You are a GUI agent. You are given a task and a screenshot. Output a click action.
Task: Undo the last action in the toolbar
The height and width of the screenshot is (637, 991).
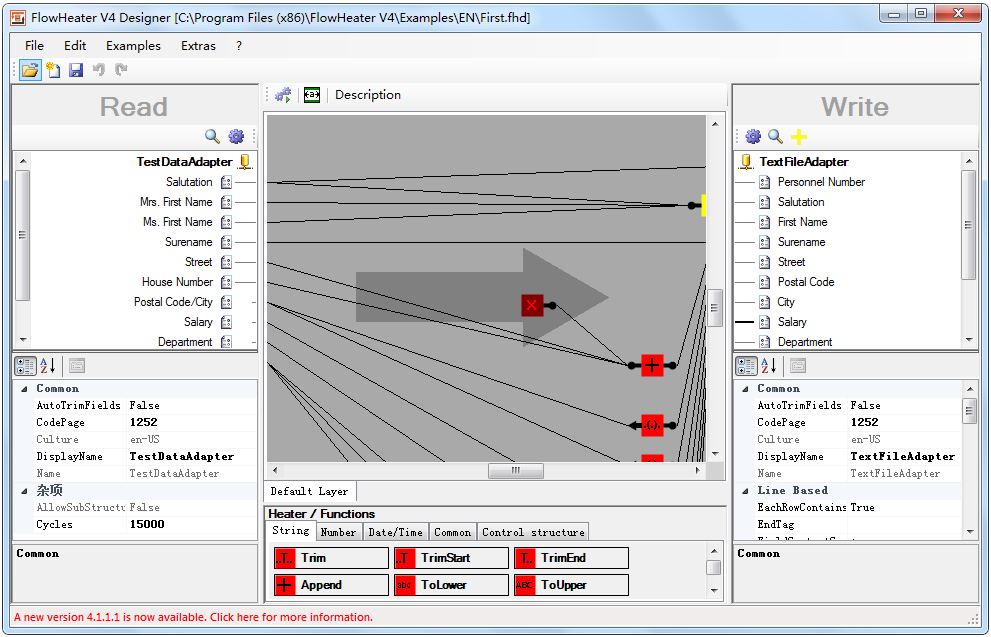(x=99, y=70)
